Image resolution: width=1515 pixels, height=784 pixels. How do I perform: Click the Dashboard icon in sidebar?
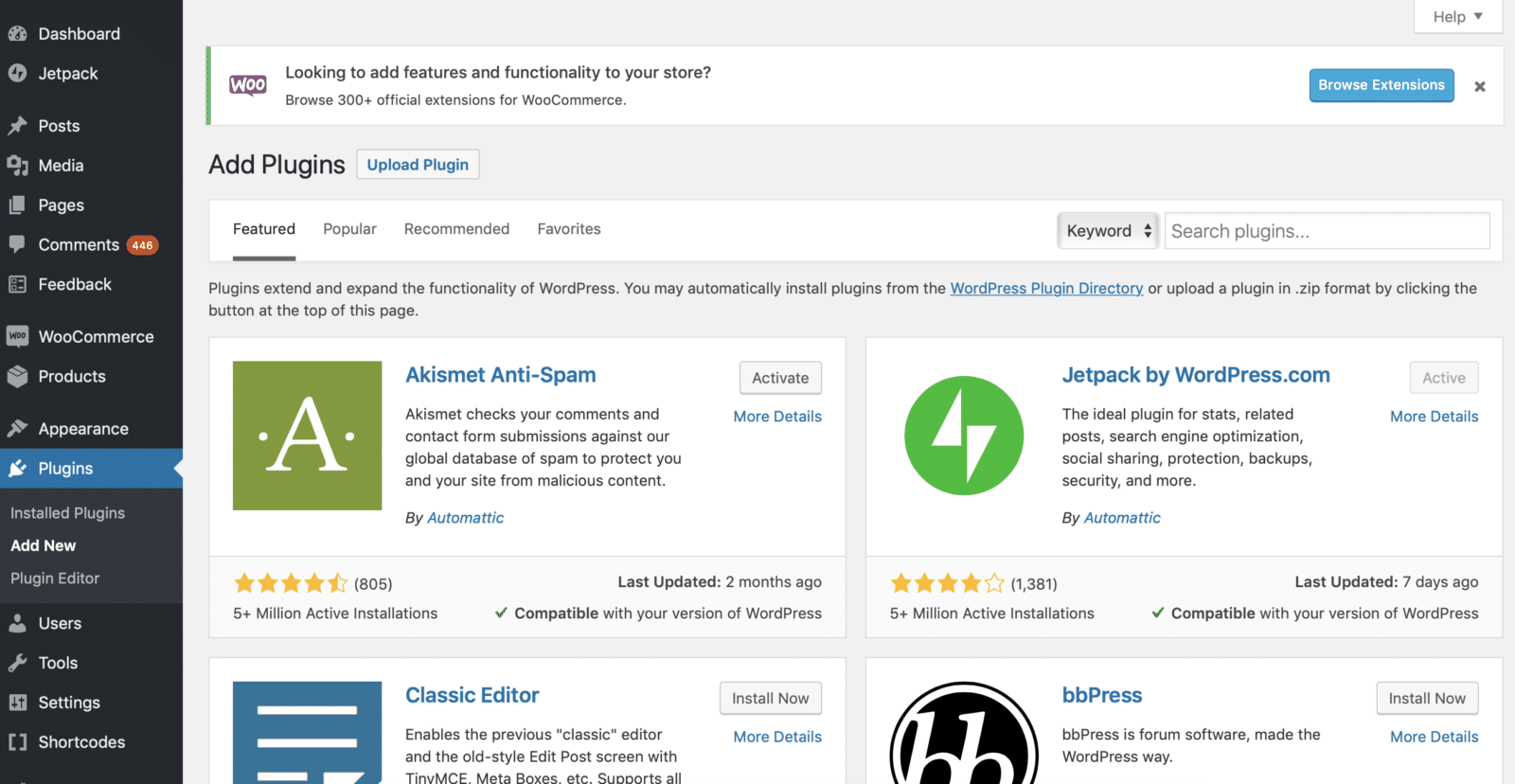pyautogui.click(x=17, y=34)
